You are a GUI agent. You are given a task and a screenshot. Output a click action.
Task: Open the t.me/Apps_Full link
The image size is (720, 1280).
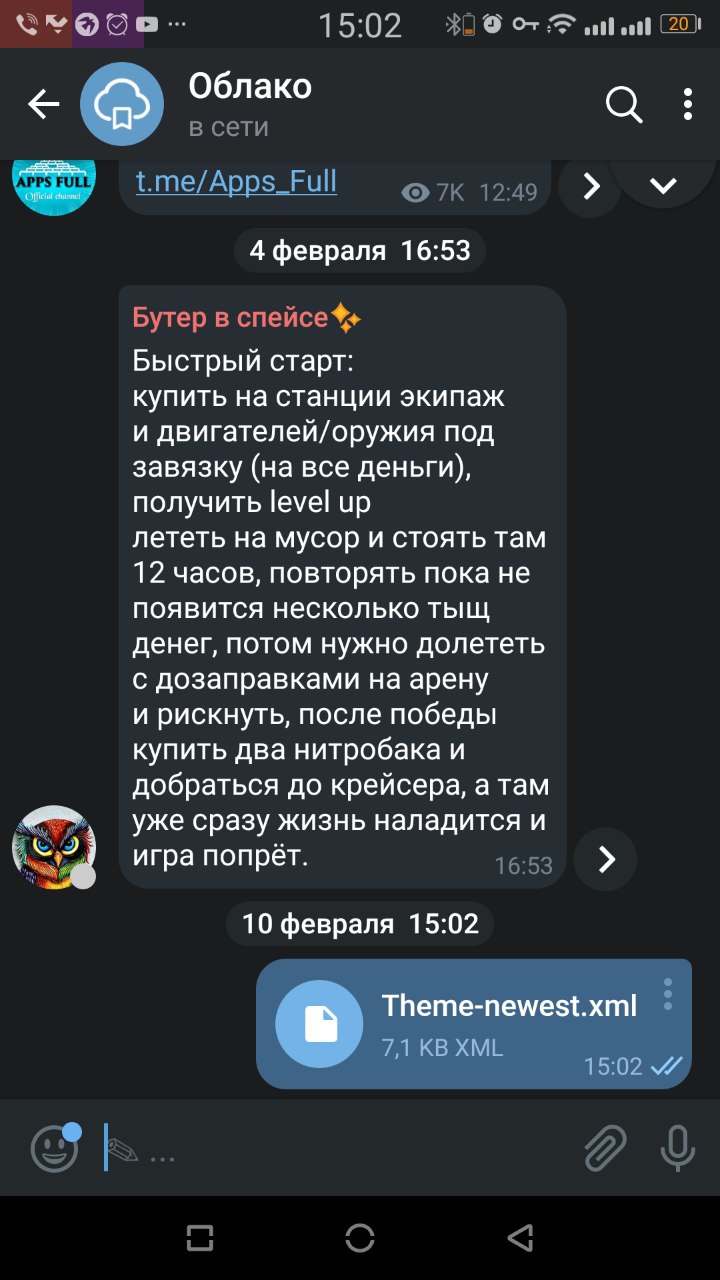236,181
